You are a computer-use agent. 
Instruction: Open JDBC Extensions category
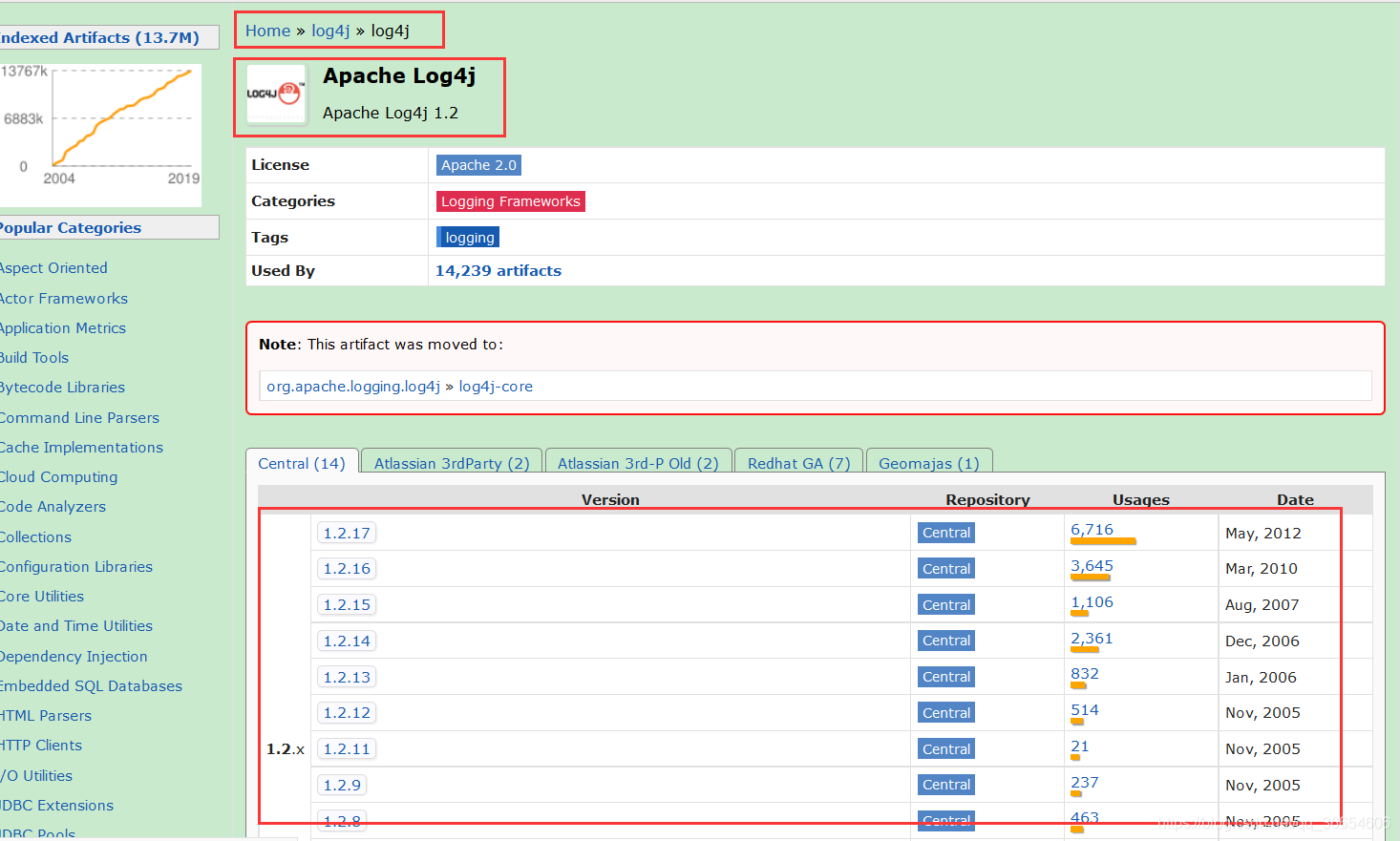coord(56,806)
